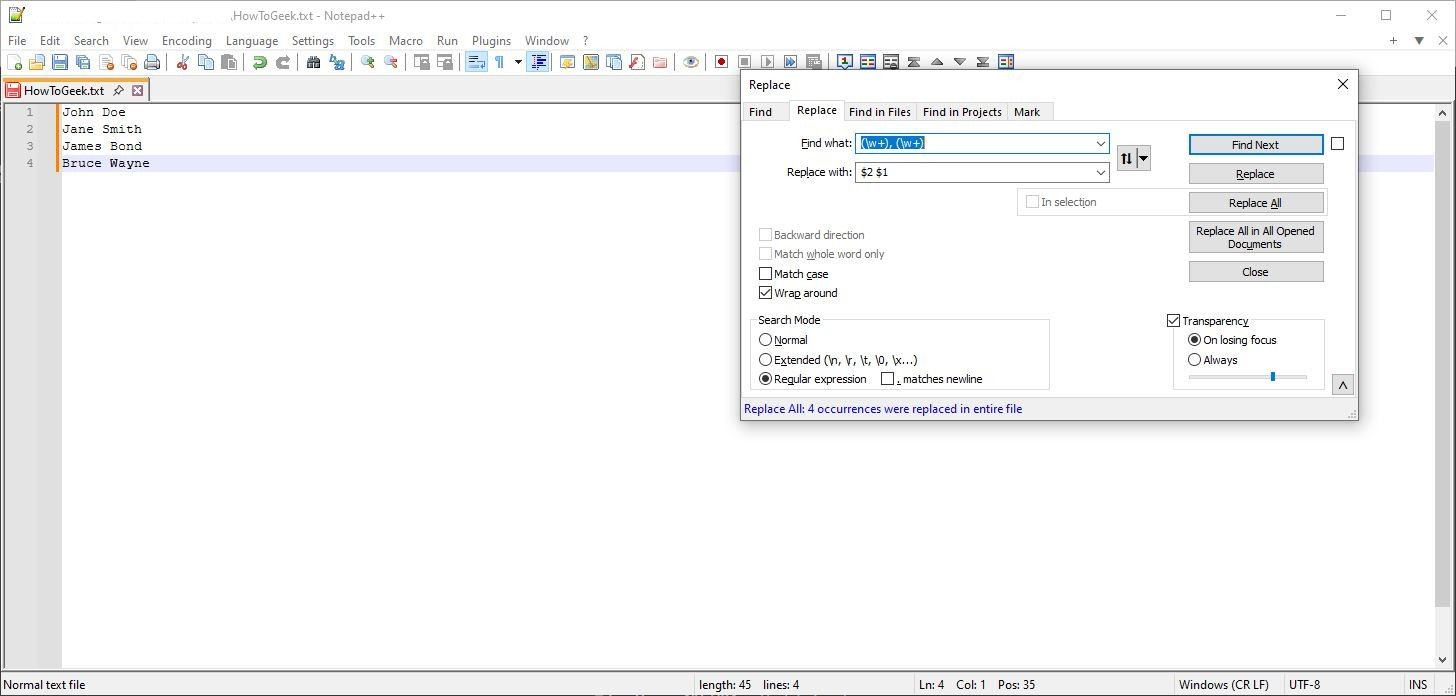
Task: Collapse the Replace dialog with chevron button
Action: pos(1342,385)
